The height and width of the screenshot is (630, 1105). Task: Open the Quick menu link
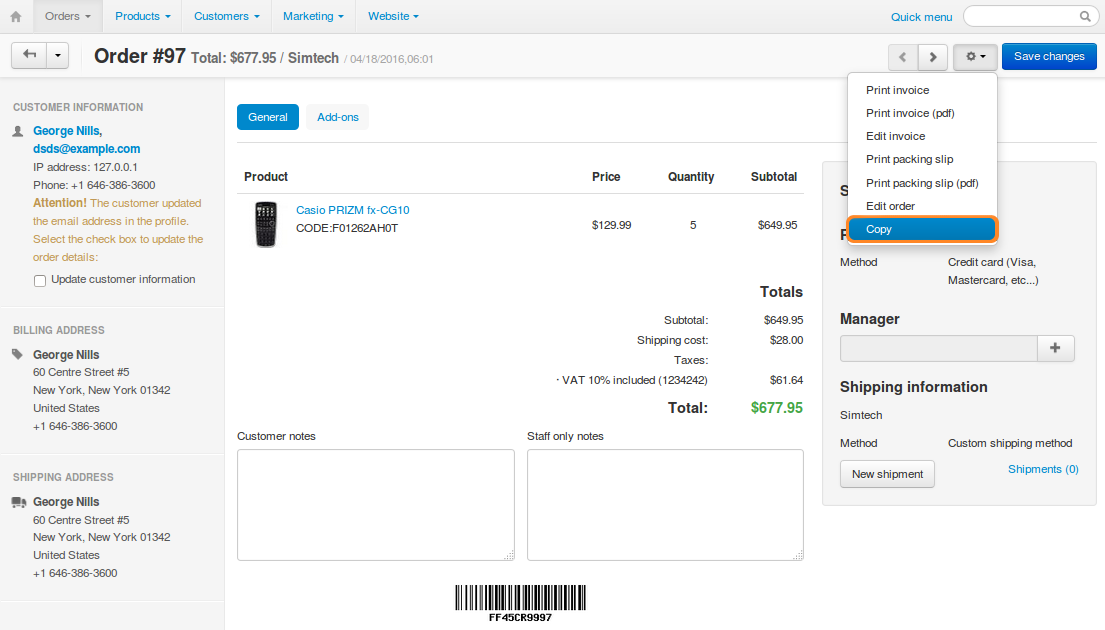[921, 17]
